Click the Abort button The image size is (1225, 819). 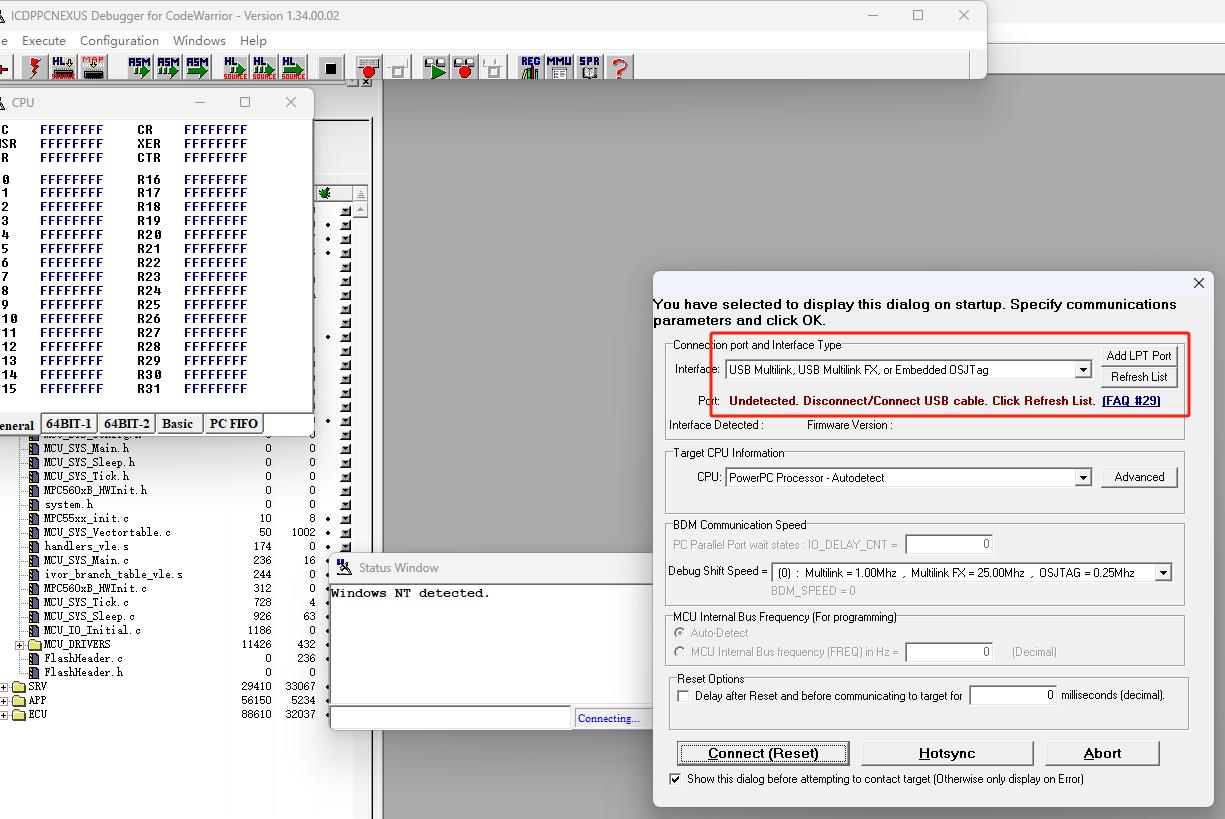(x=1102, y=753)
